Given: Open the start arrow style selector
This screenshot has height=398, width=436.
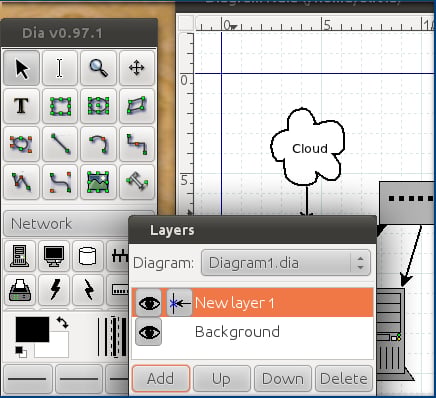Looking at the screenshot, I should click(x=27, y=379).
